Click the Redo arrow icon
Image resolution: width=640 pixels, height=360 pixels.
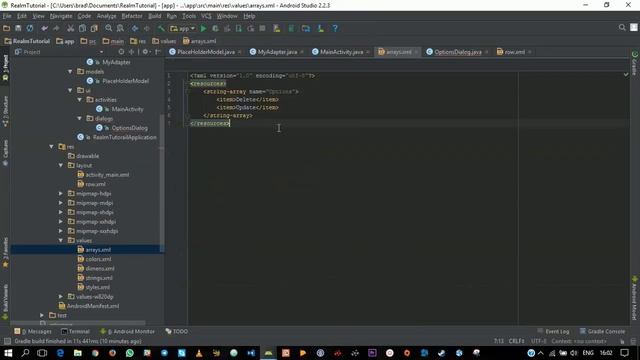(x=56, y=29)
